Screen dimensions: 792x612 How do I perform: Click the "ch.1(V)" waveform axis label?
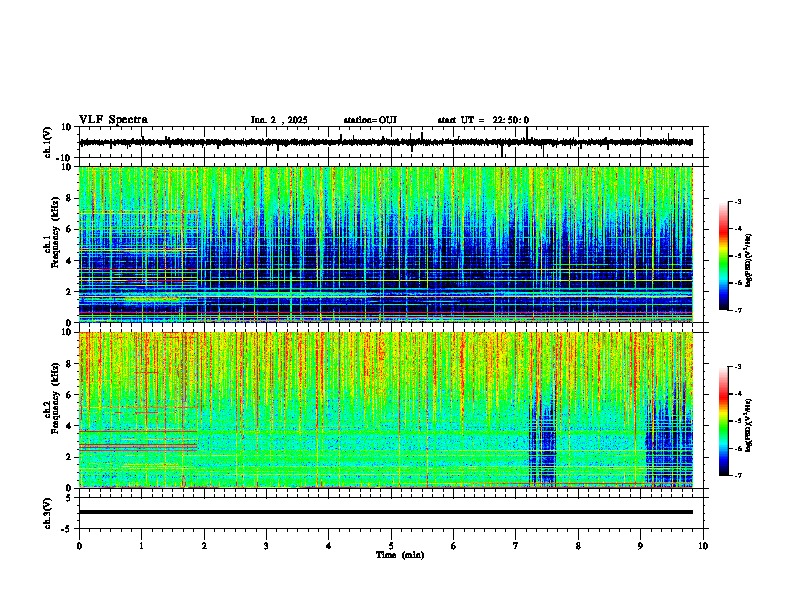click(x=48, y=142)
